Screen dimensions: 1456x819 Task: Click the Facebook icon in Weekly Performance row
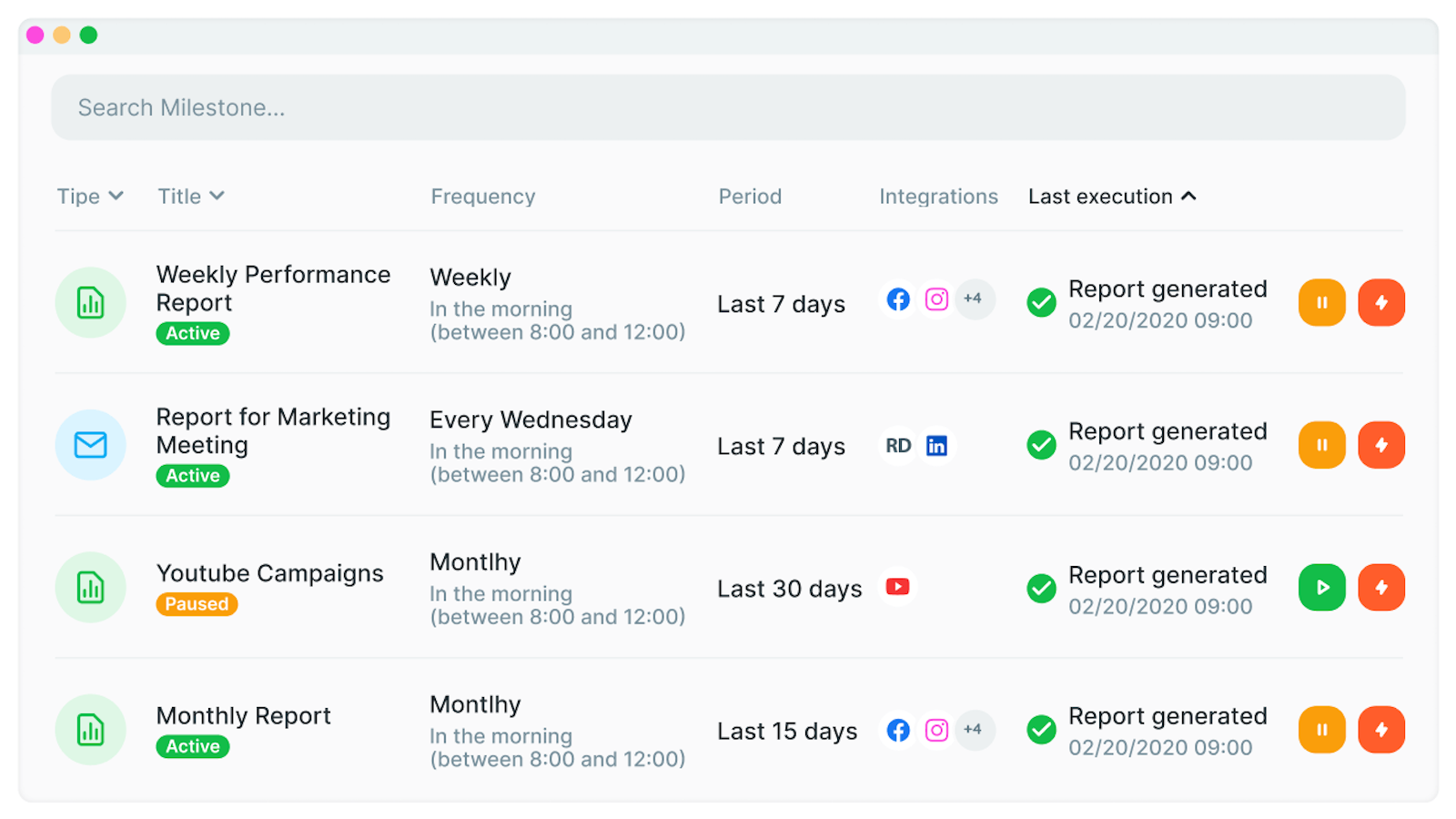pyautogui.click(x=898, y=299)
